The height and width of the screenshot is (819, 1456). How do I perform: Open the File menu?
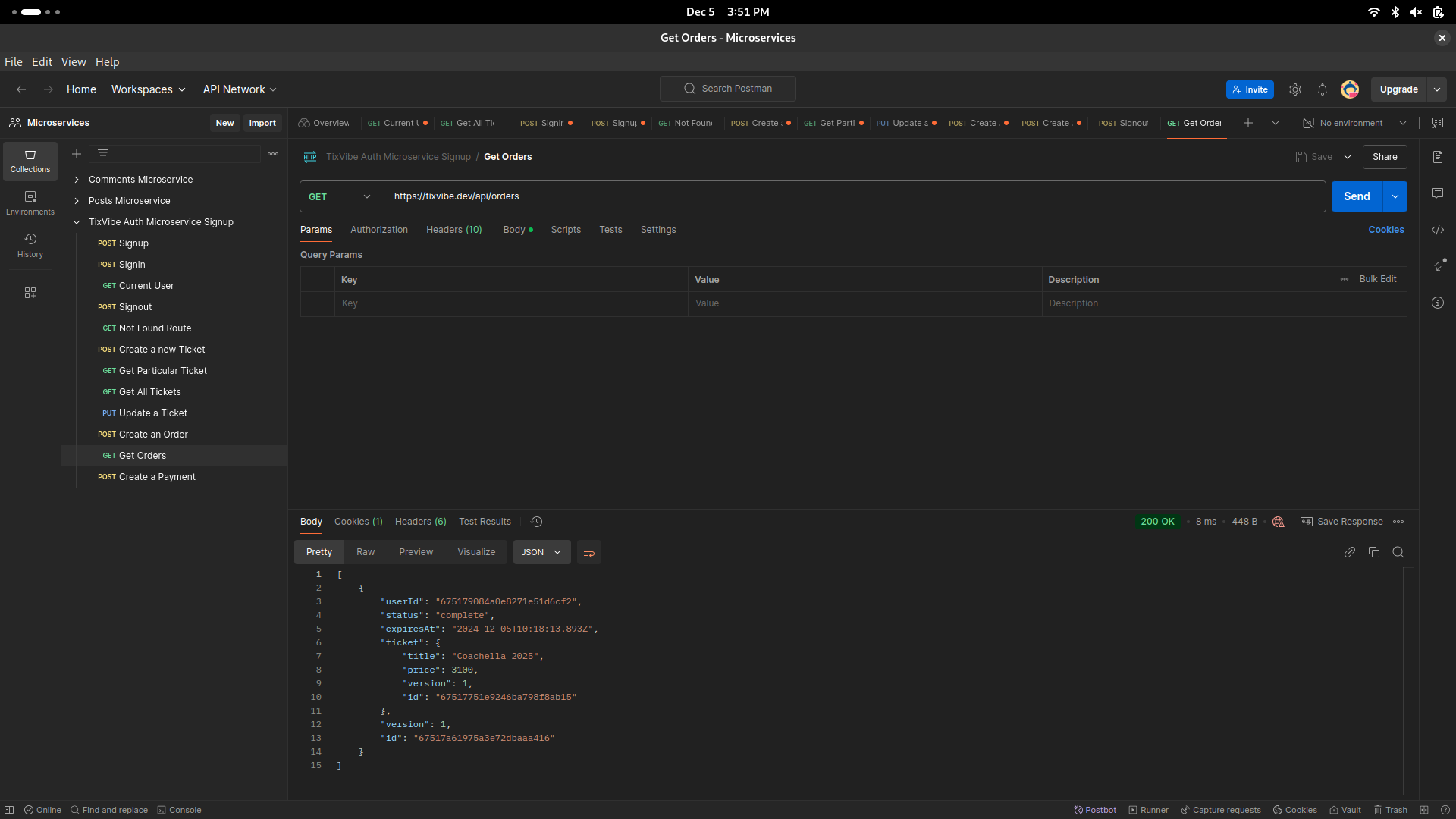[14, 62]
